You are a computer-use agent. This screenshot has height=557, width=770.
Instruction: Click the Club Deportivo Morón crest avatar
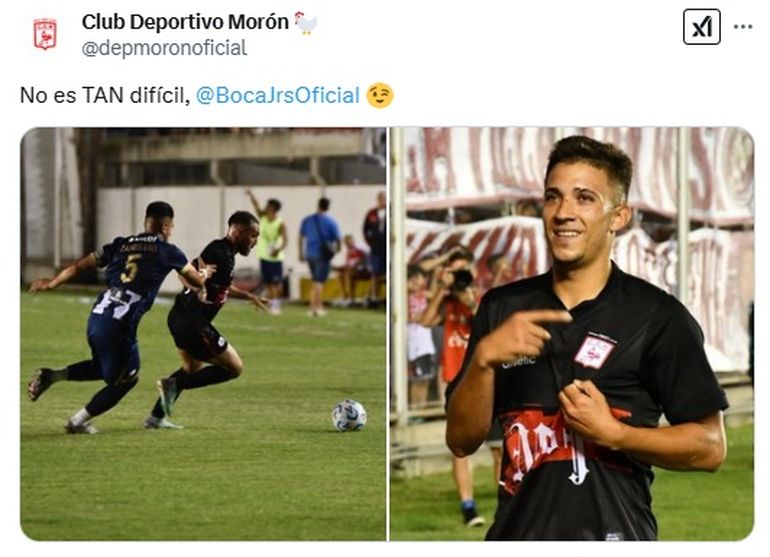pos(45,34)
